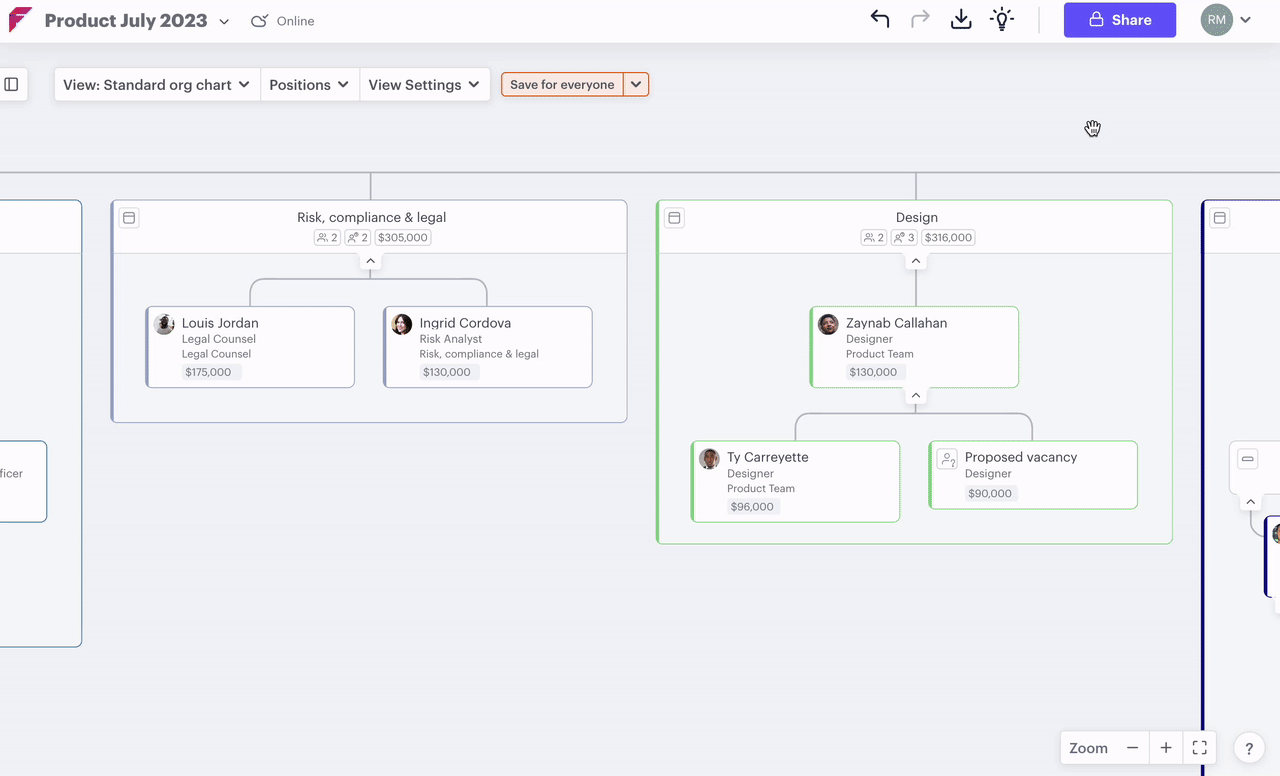Click the download icon in top bar
The width and height of the screenshot is (1280, 776).
961,20
